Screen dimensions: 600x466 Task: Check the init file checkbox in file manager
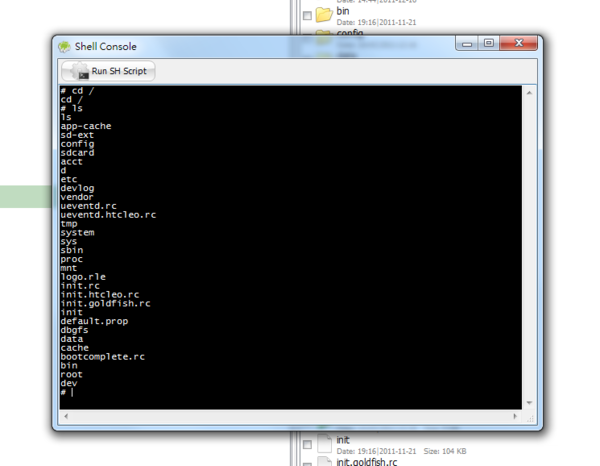point(307,445)
